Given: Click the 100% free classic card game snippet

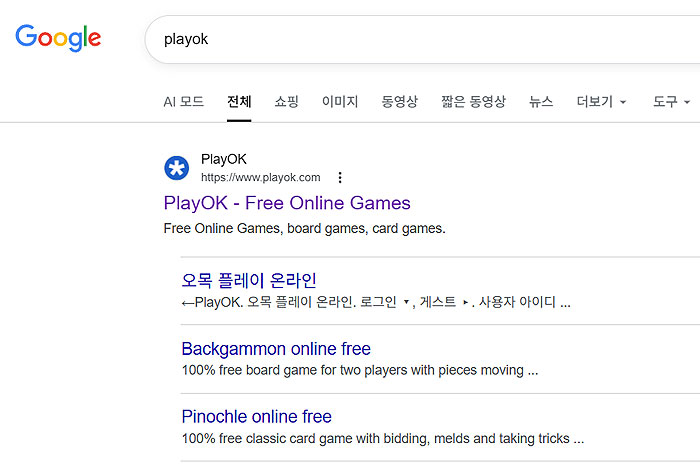Looking at the screenshot, I should (x=383, y=439).
